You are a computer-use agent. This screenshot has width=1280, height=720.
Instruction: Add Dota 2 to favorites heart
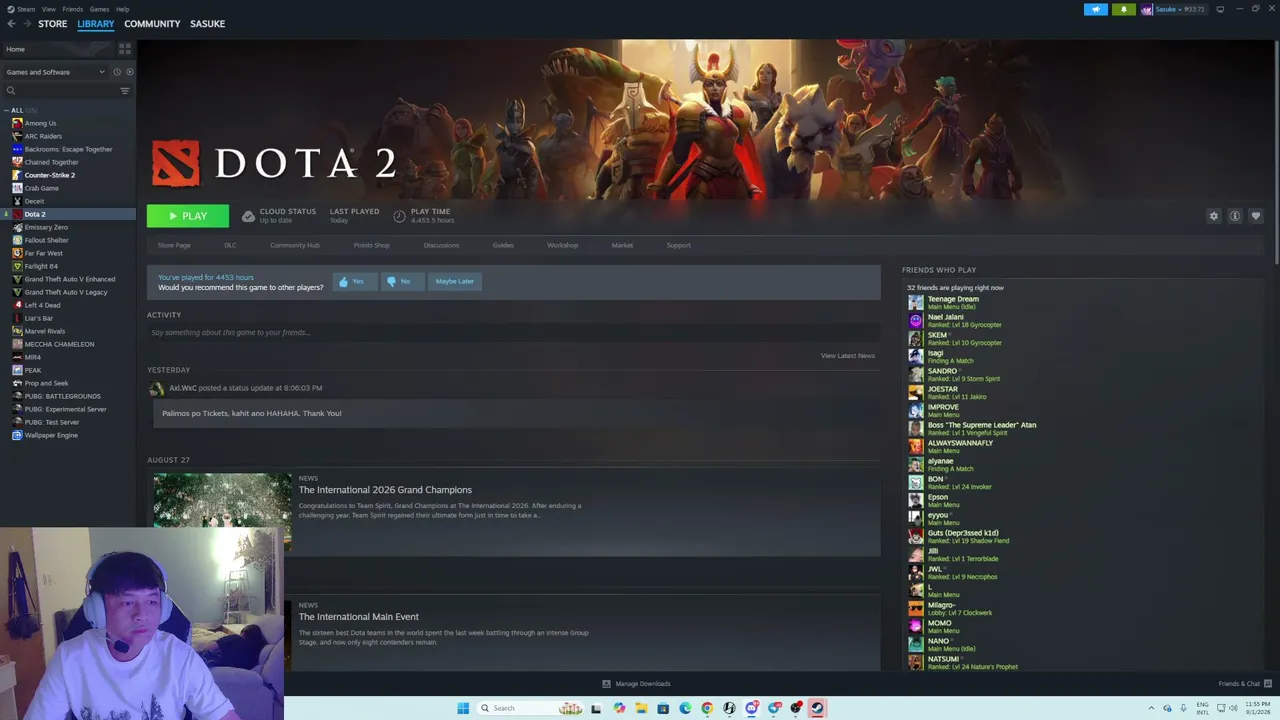coord(1256,216)
